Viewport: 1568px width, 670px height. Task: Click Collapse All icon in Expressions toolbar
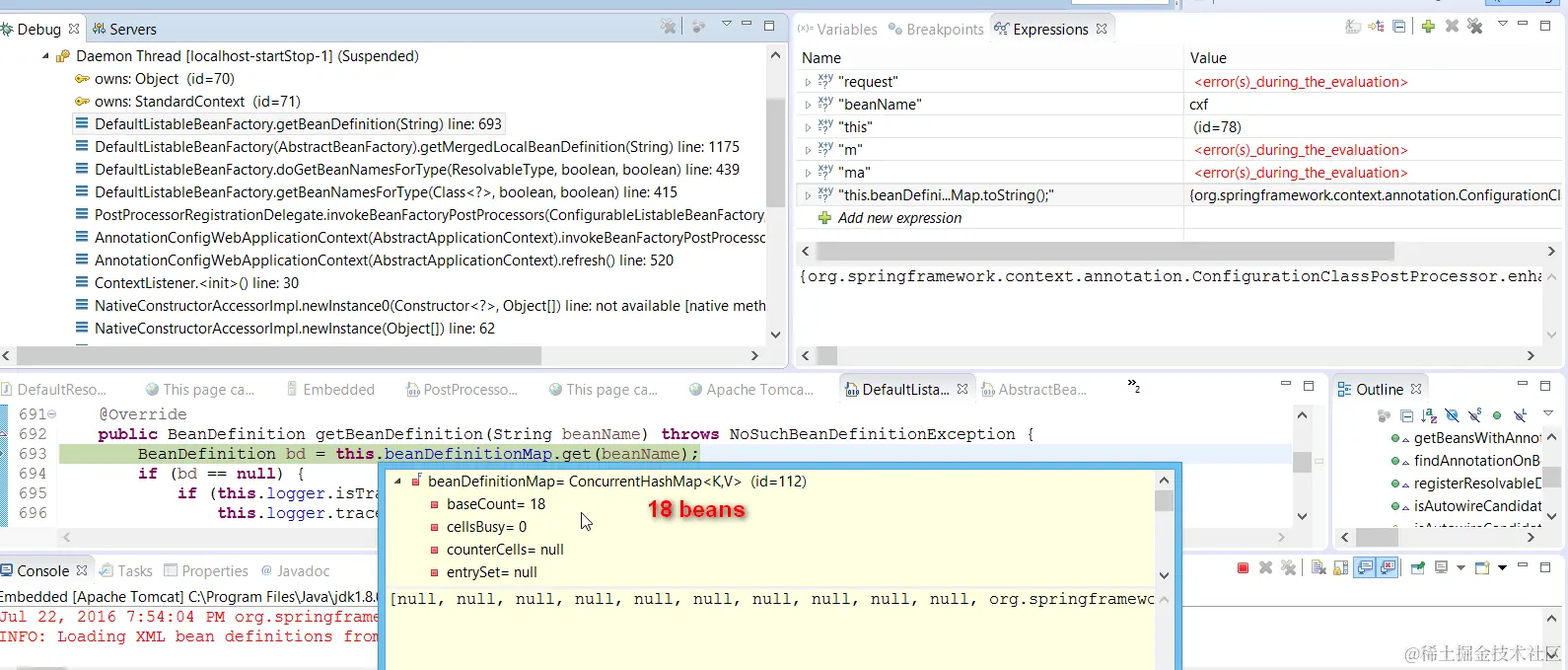point(1399,27)
